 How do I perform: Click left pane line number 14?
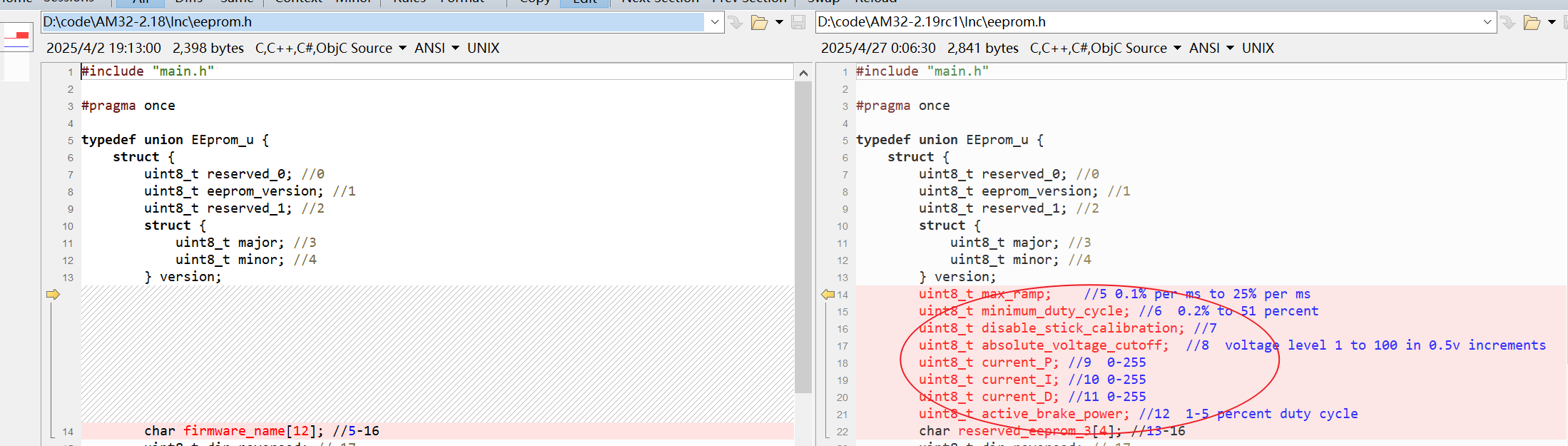pyautogui.click(x=68, y=432)
